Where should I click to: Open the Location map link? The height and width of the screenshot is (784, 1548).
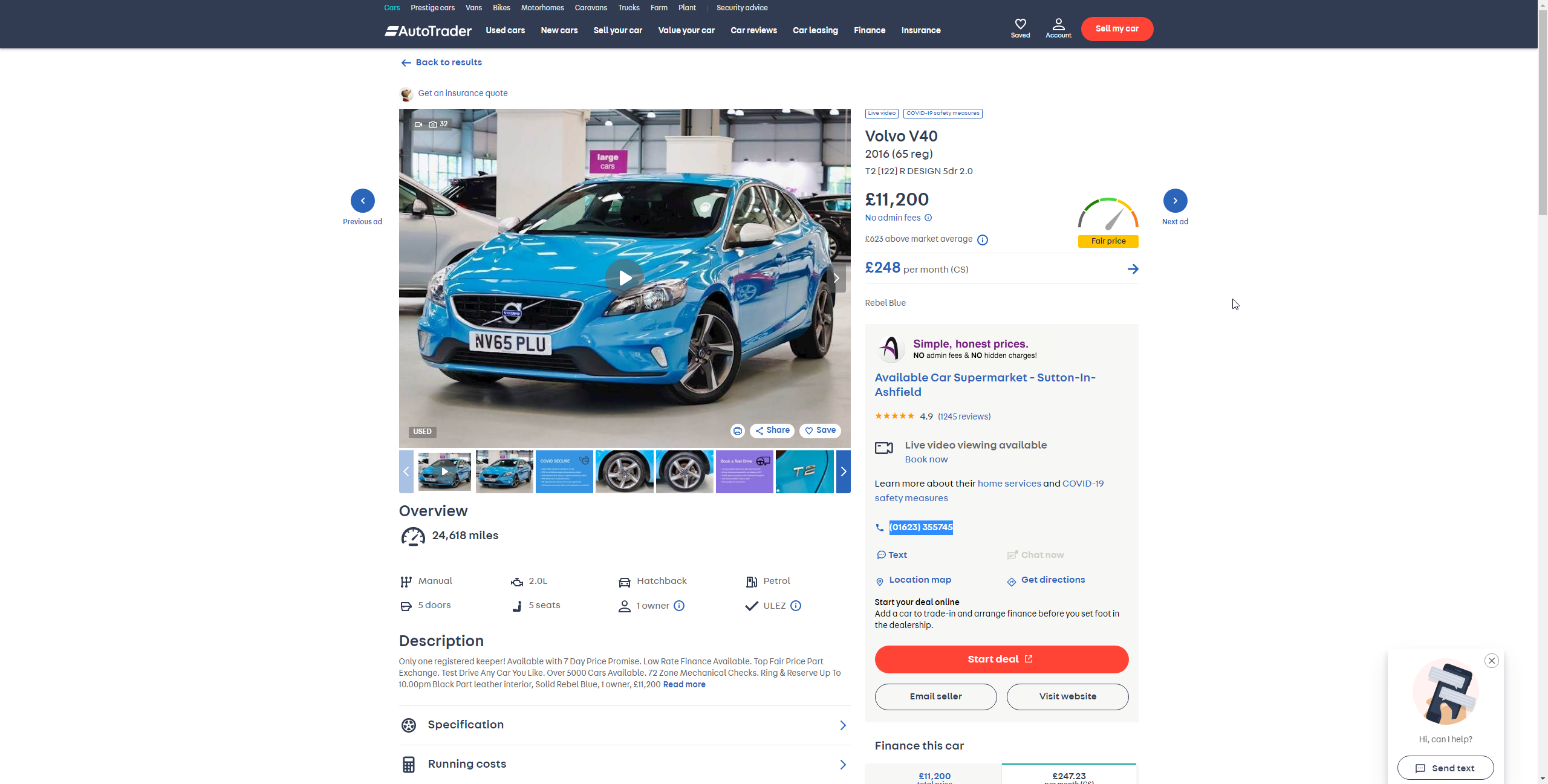click(920, 580)
